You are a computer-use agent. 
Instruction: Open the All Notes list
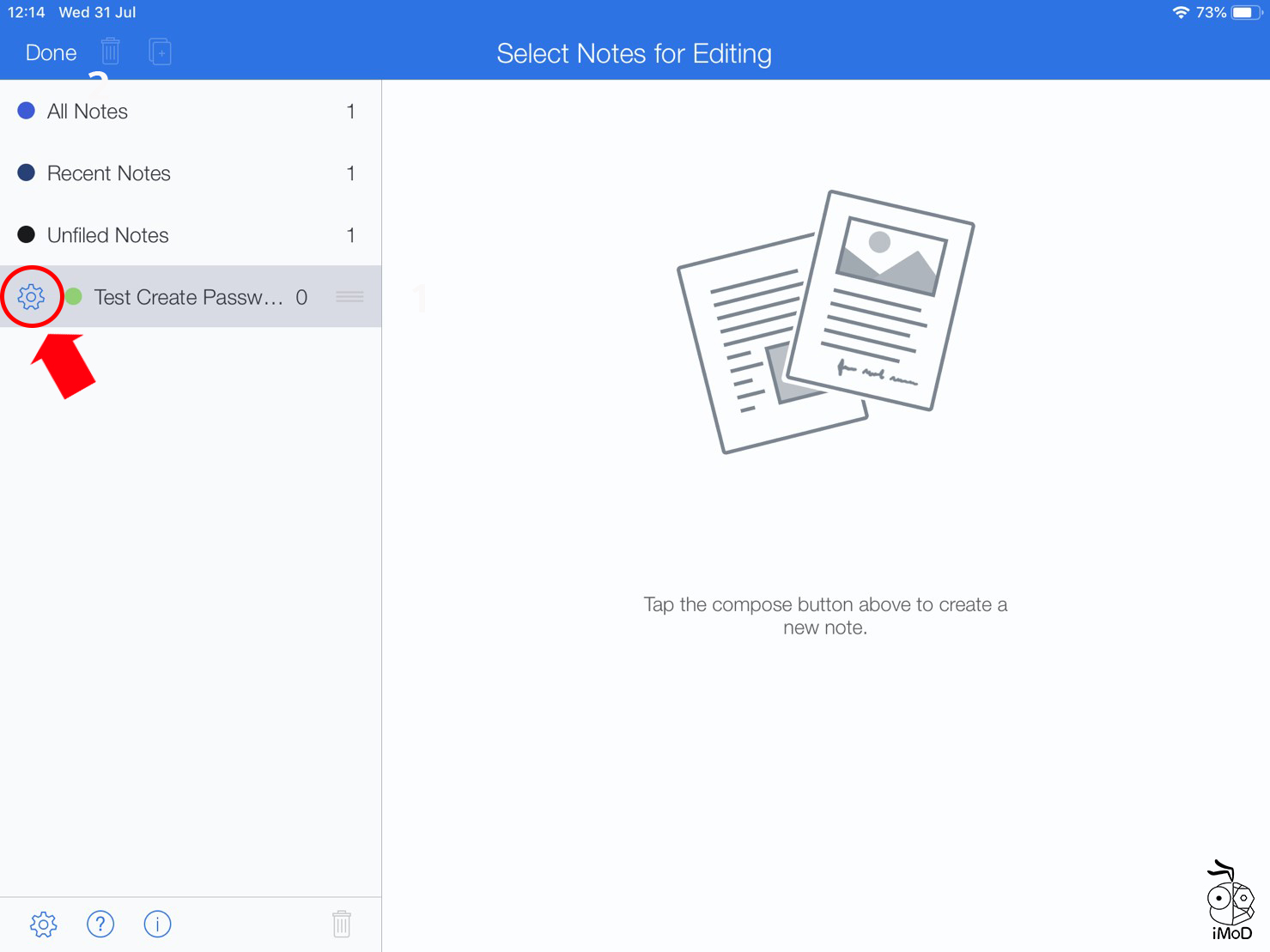point(88,111)
